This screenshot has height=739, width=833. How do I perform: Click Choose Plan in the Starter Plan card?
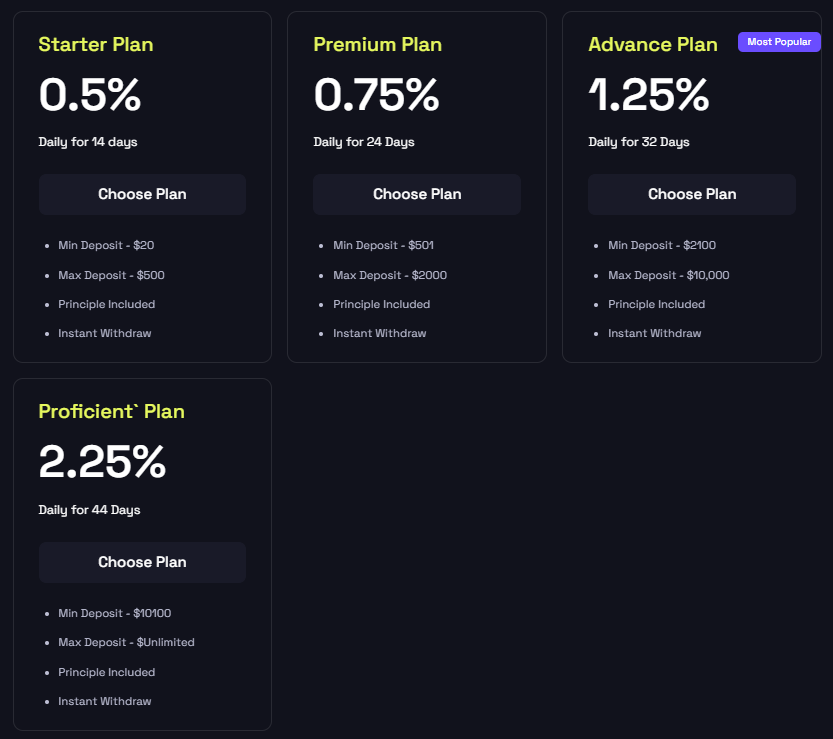coord(142,194)
